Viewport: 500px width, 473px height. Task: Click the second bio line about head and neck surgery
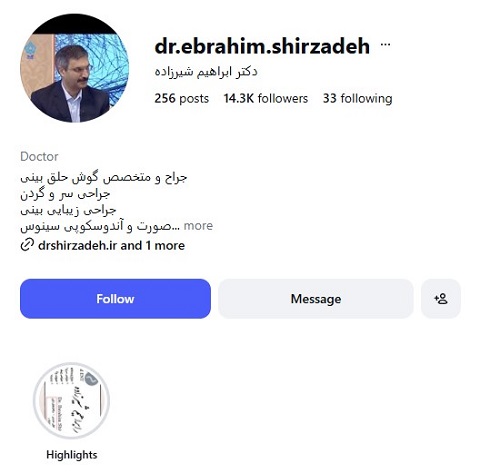[x=65, y=193]
